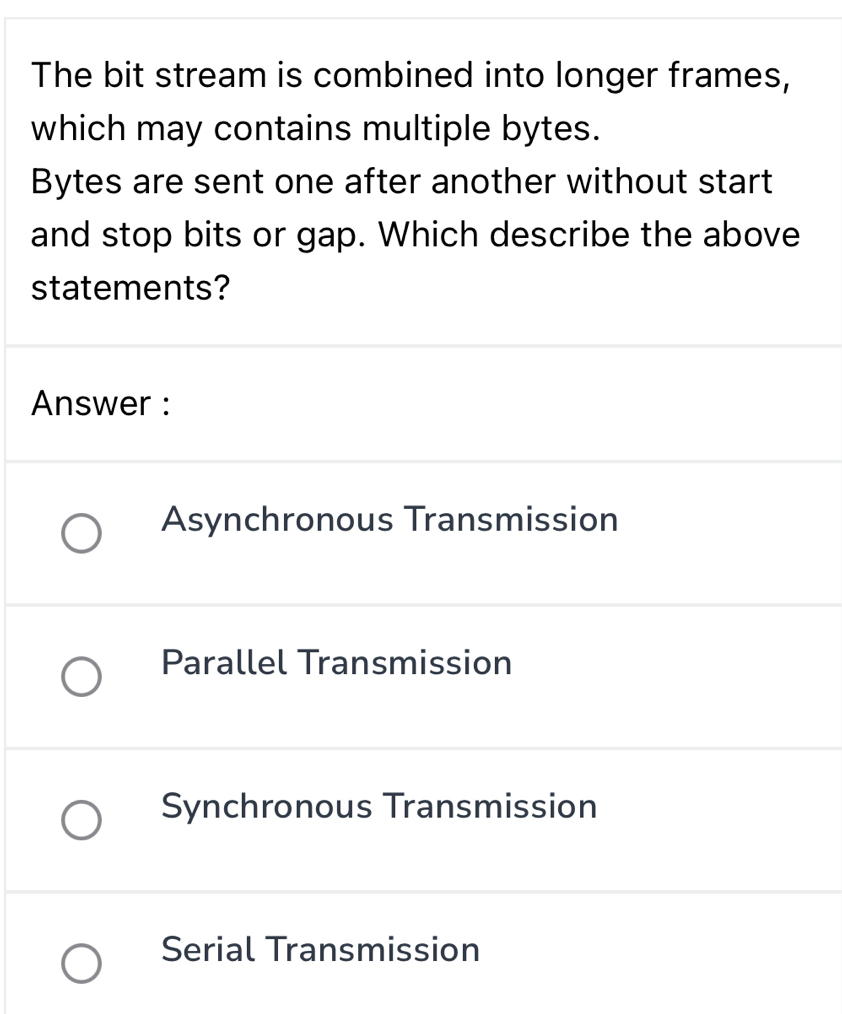
Task: Select the Synchronous Transmission radio button
Action: click(81, 820)
